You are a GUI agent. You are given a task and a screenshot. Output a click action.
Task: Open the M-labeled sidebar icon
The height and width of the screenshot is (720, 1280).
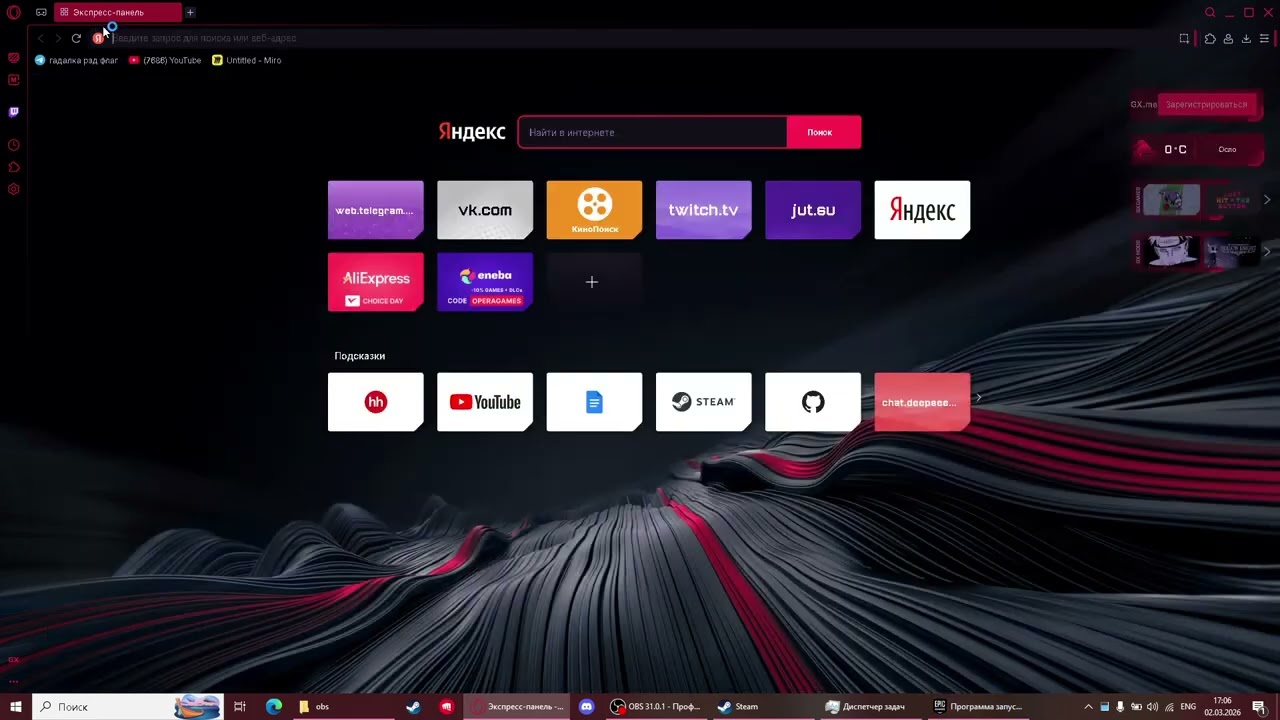coord(14,80)
